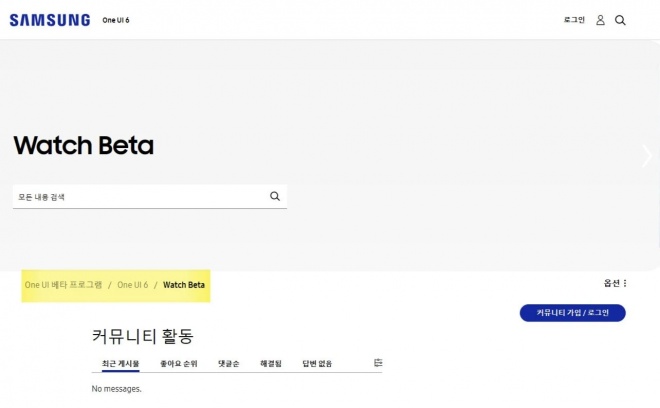
Task: Click the Samsung logo
Action: click(x=49, y=20)
